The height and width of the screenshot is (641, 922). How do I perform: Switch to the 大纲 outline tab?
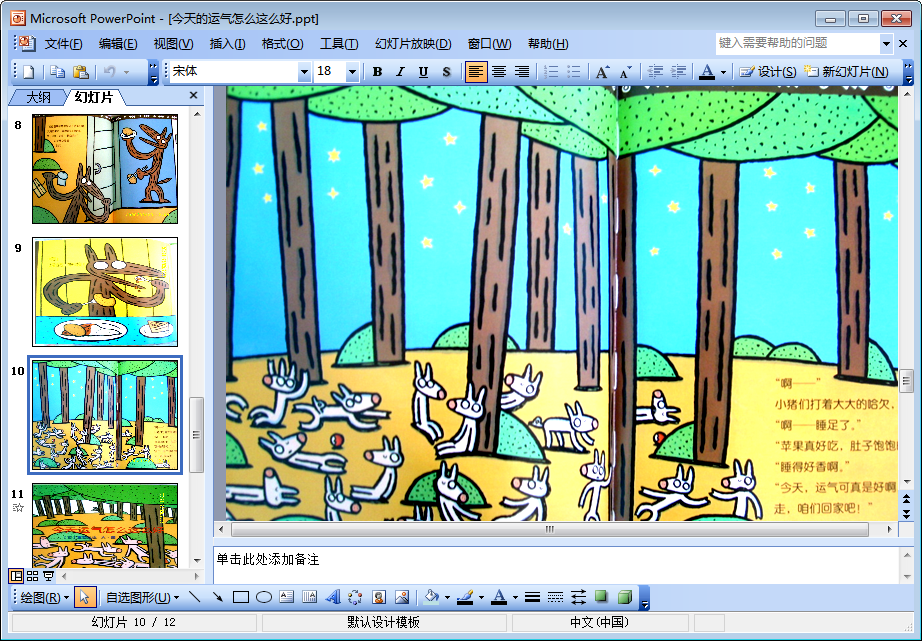(39, 97)
